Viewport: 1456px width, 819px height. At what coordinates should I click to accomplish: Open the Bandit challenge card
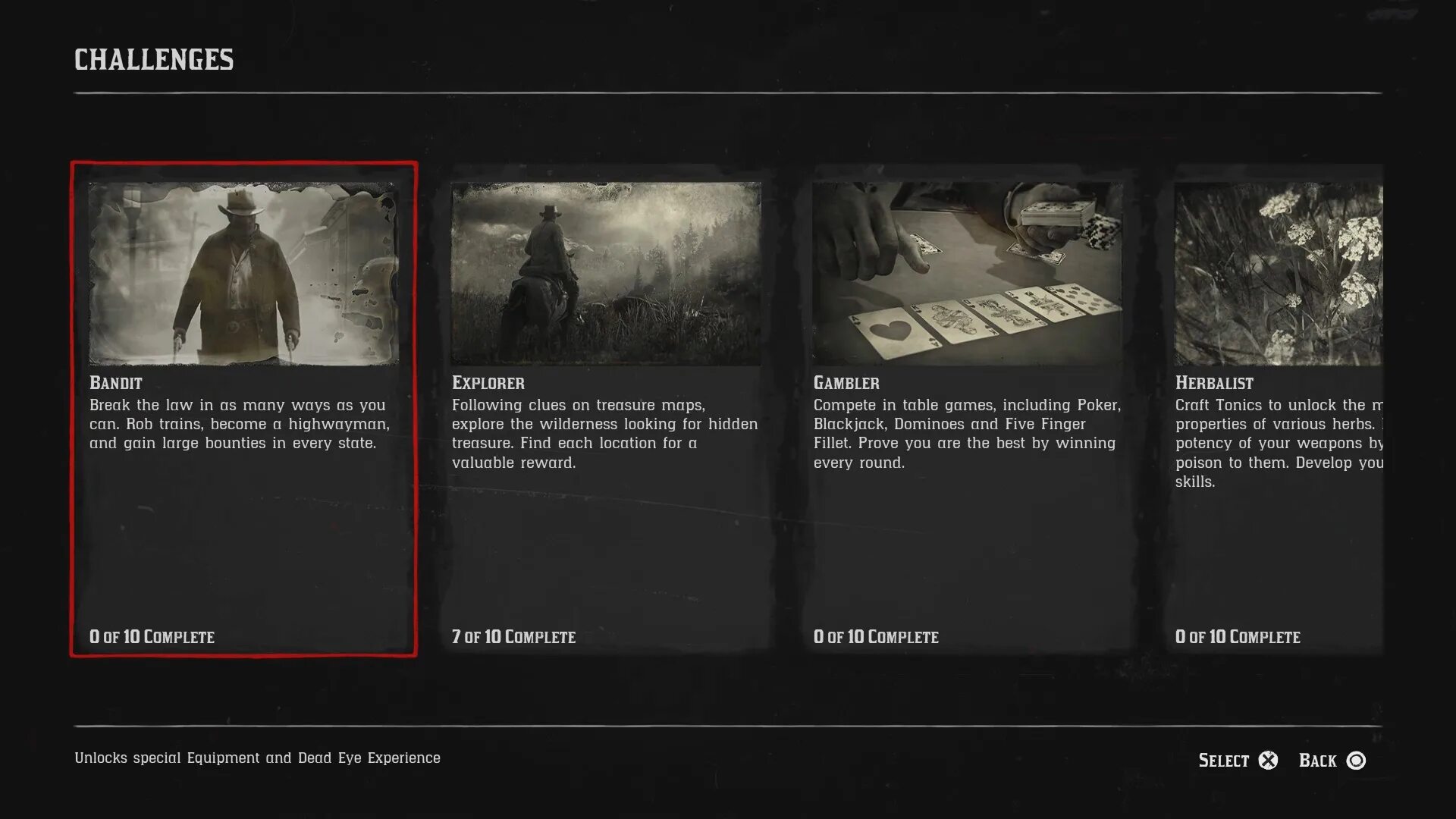(x=243, y=409)
